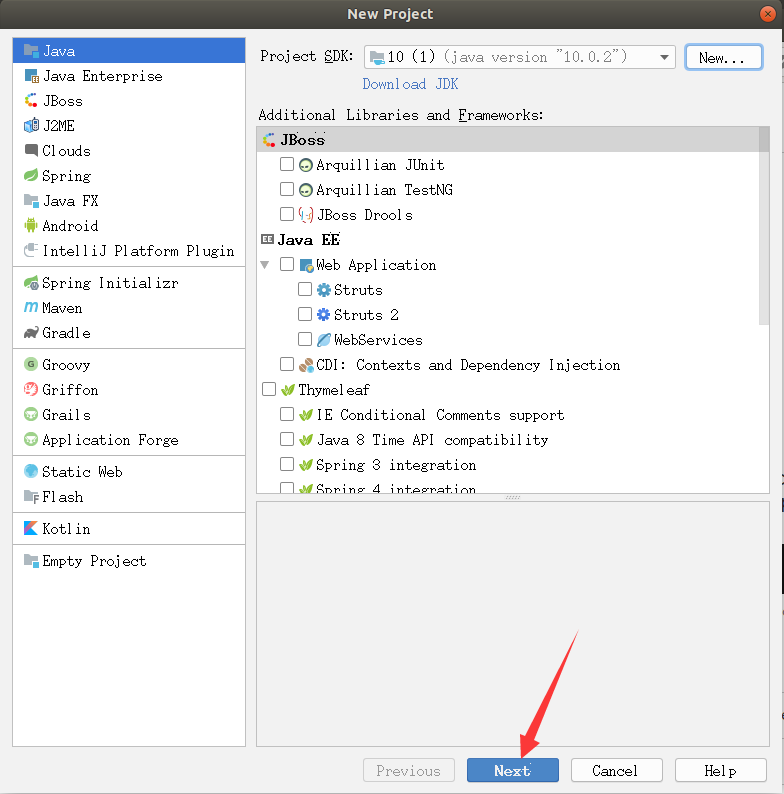The width and height of the screenshot is (784, 794).
Task: Choose the Clouds icon in the sidebar
Action: tap(31, 150)
